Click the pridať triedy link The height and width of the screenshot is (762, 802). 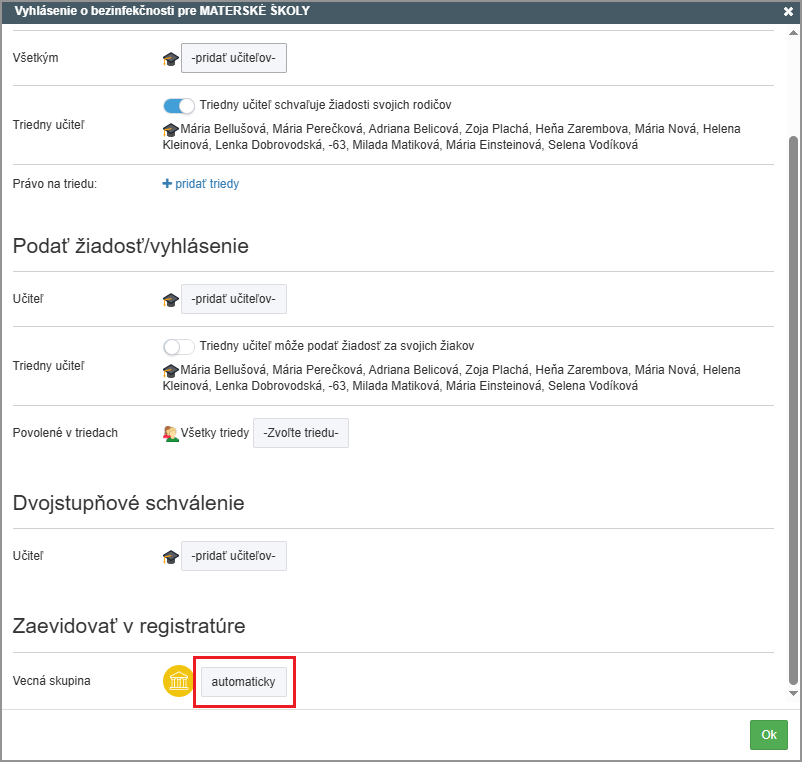pos(208,184)
